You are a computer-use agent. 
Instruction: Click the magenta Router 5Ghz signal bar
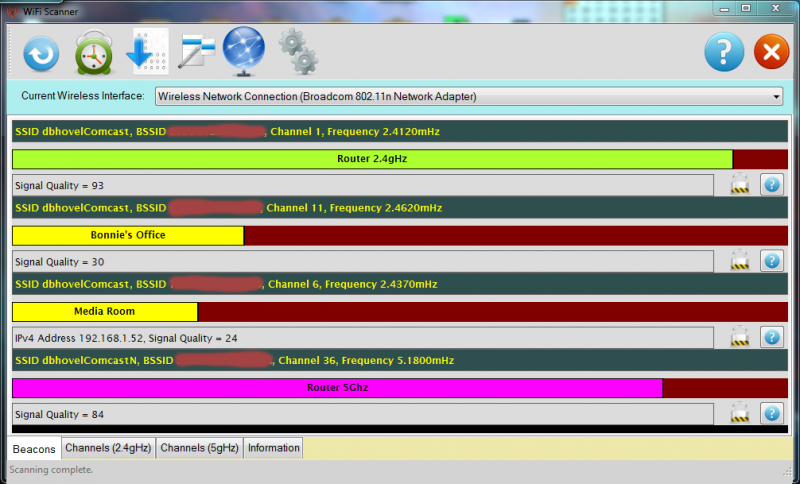[337, 388]
